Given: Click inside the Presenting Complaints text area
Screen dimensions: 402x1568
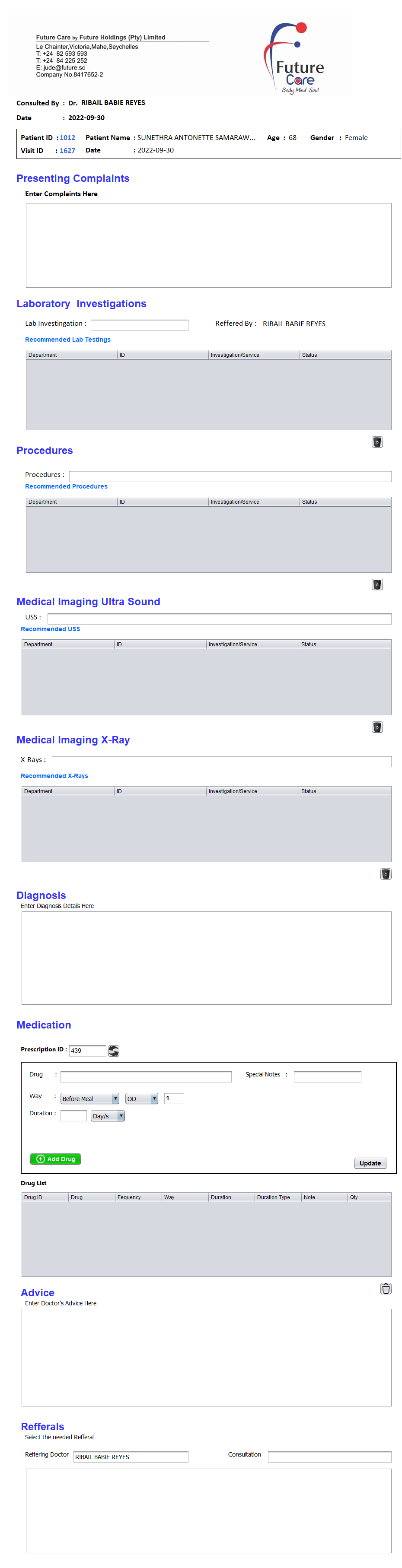Looking at the screenshot, I should tap(208, 245).
